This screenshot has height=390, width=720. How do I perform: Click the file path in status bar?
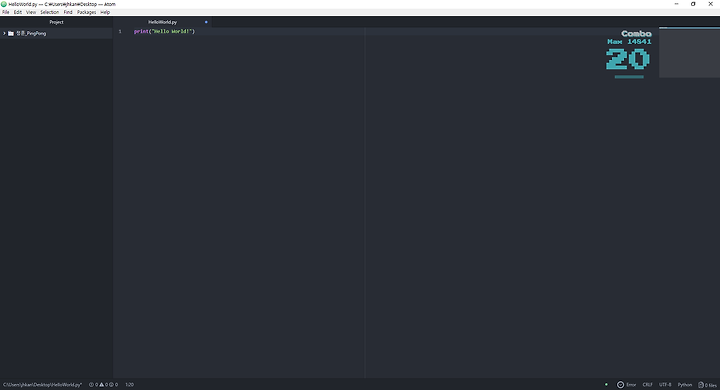pos(42,384)
